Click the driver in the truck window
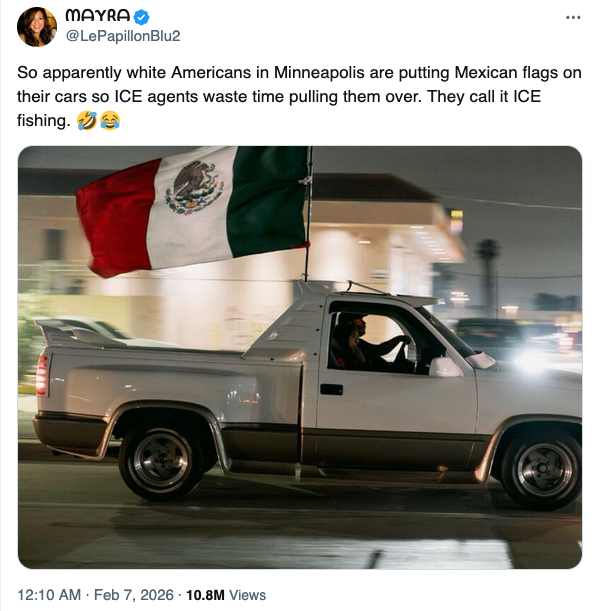 374,343
